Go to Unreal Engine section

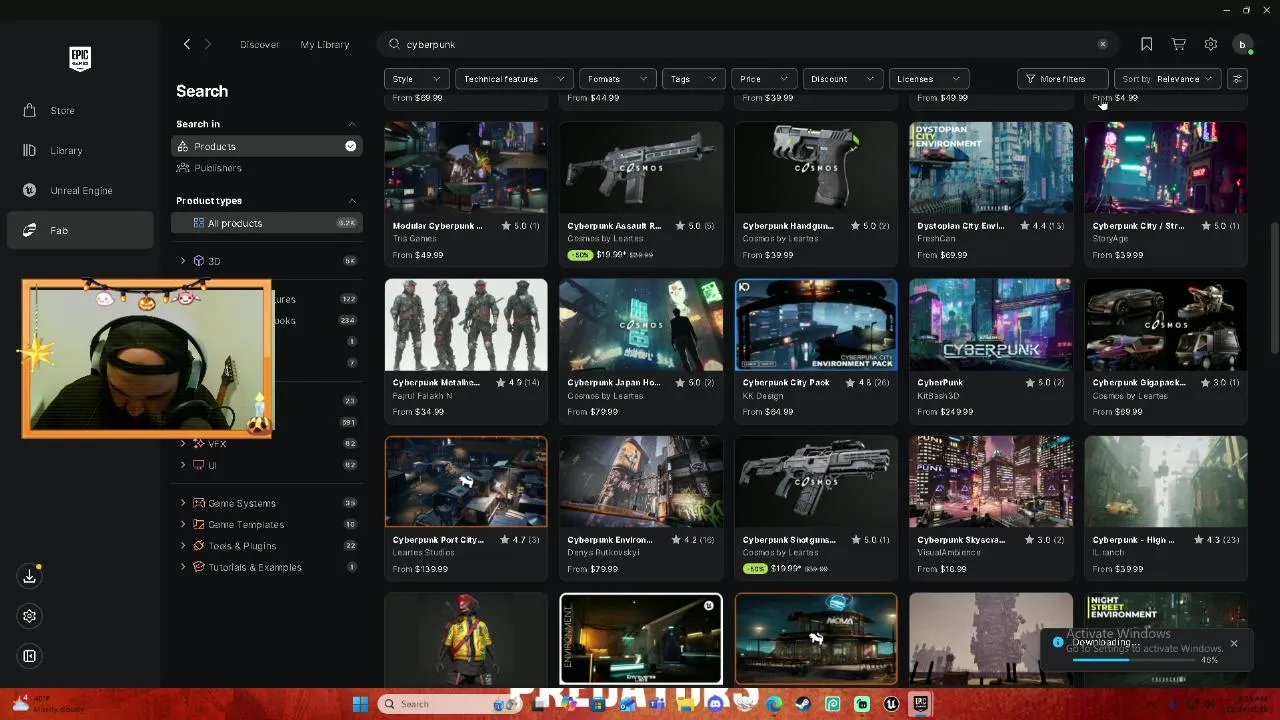[80, 190]
